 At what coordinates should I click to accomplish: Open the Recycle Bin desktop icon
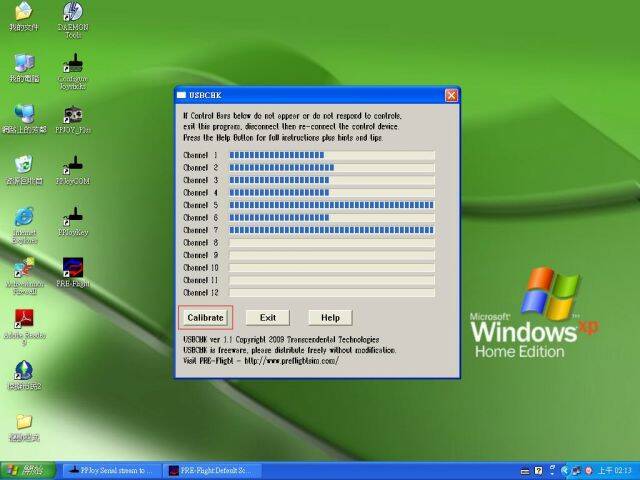[24, 170]
